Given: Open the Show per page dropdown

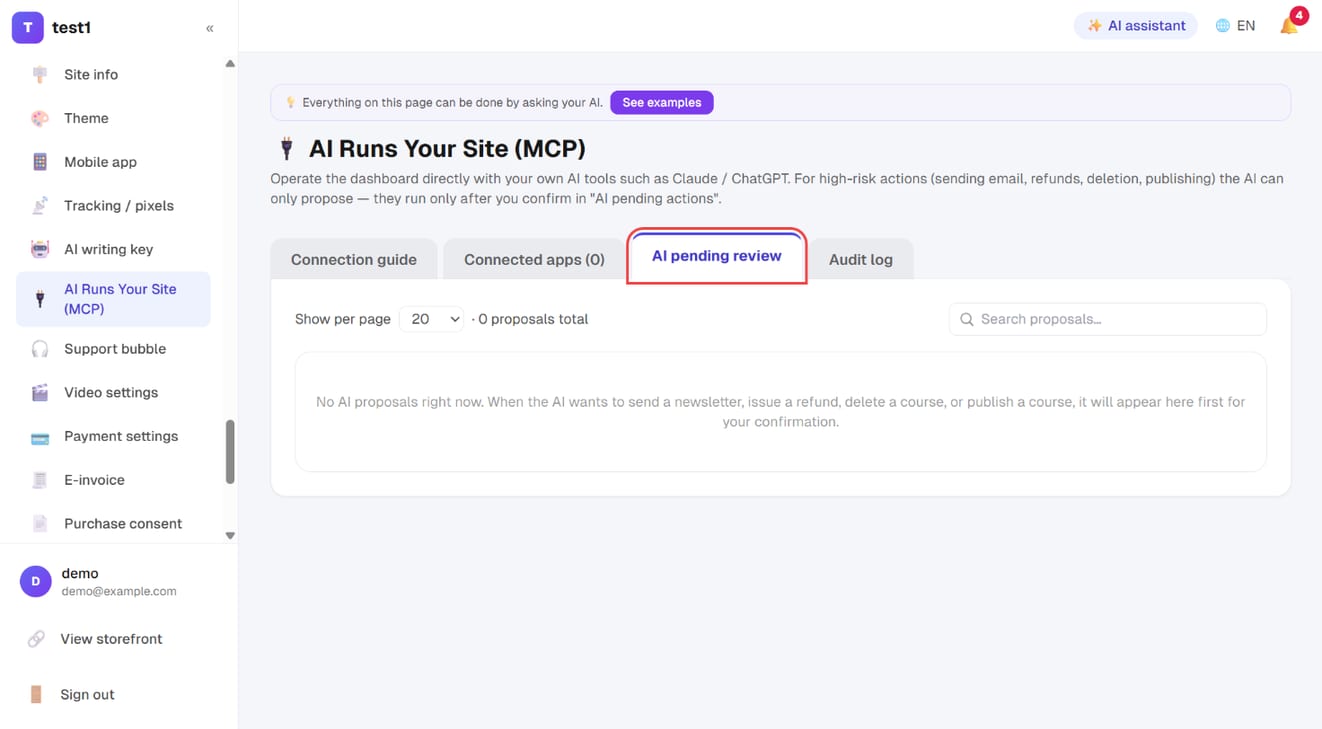Looking at the screenshot, I should point(431,319).
